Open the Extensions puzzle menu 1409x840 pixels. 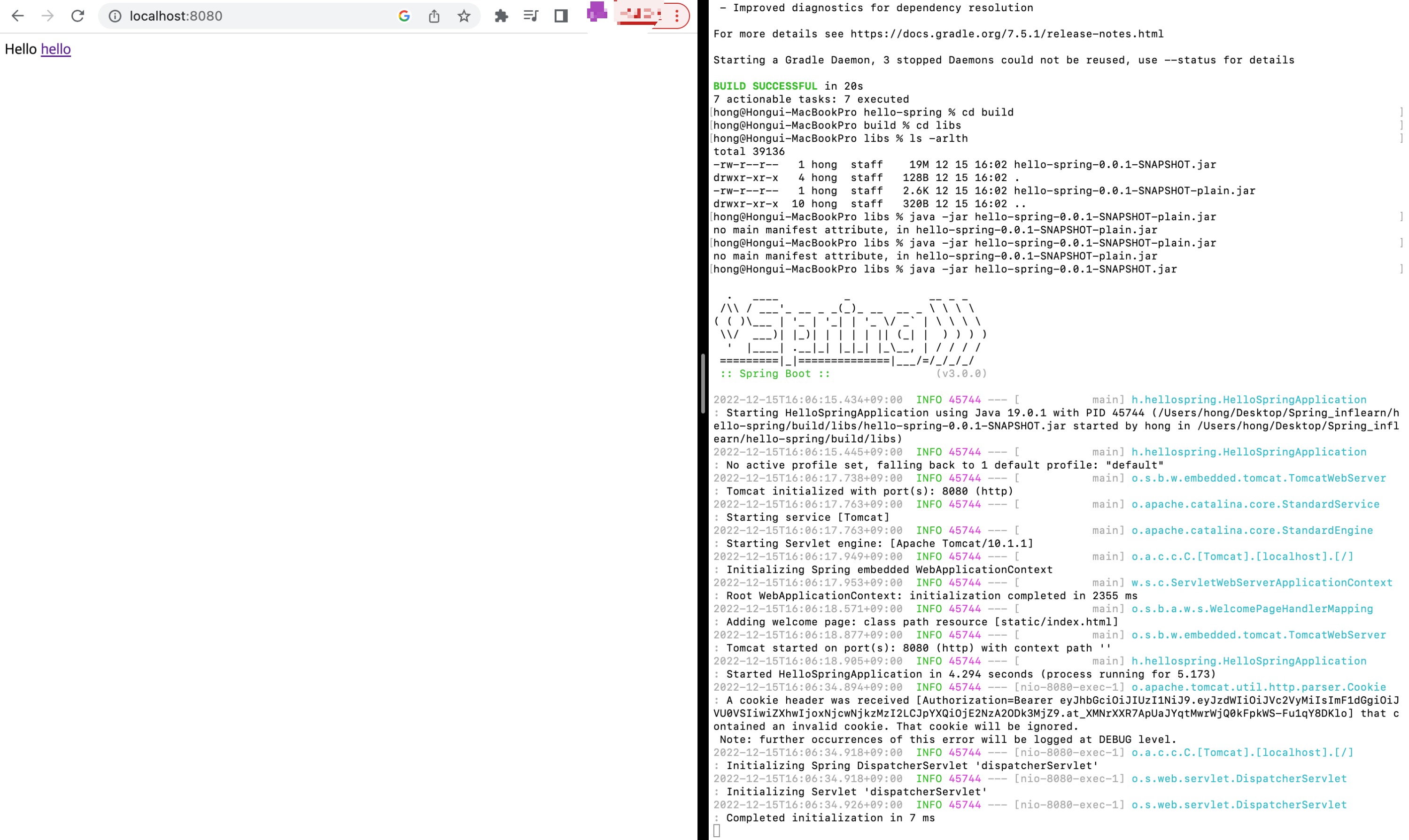[501, 16]
